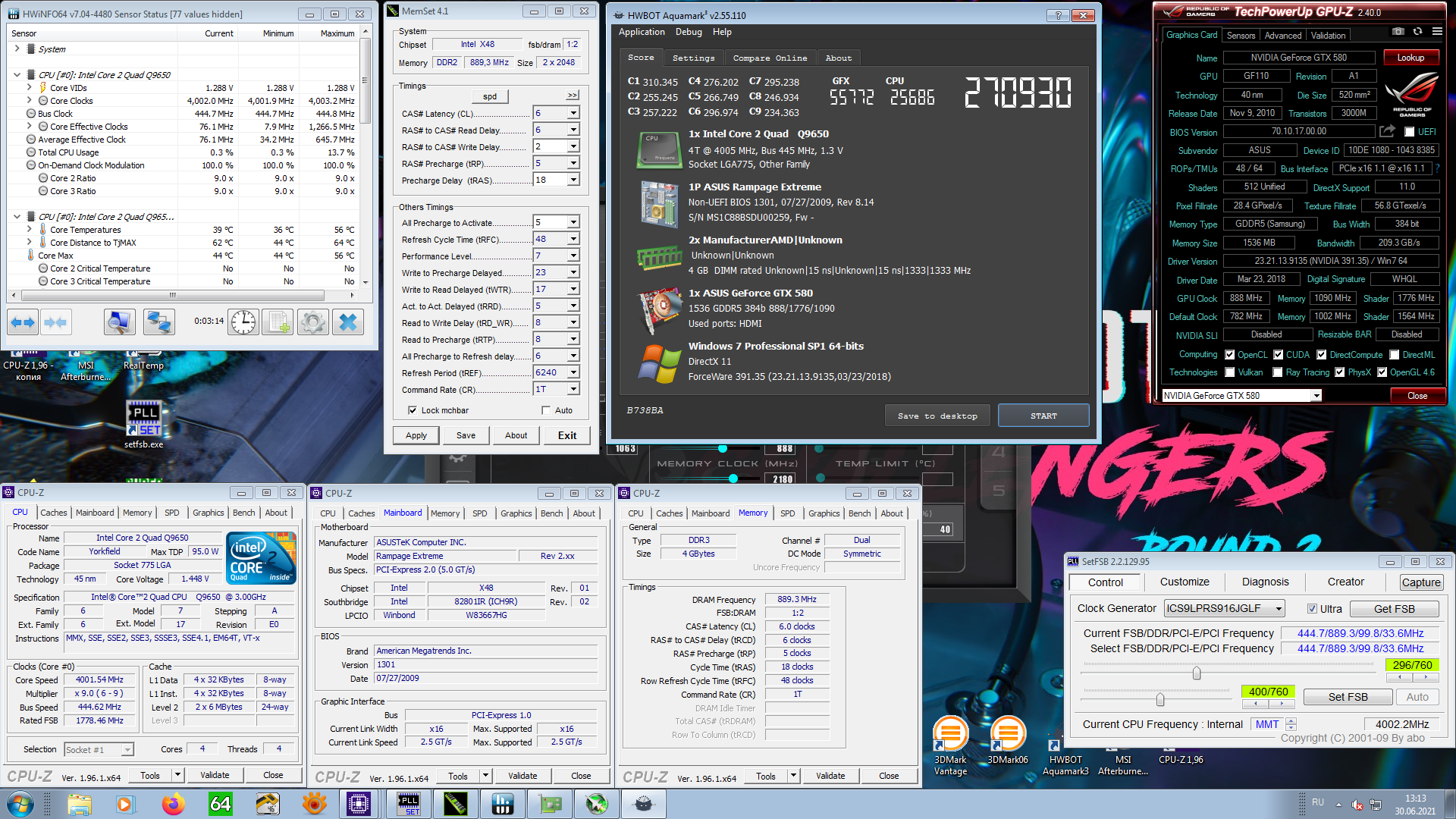
Task: Click taskbar CPU-Z purple chip icon
Action: tap(358, 804)
